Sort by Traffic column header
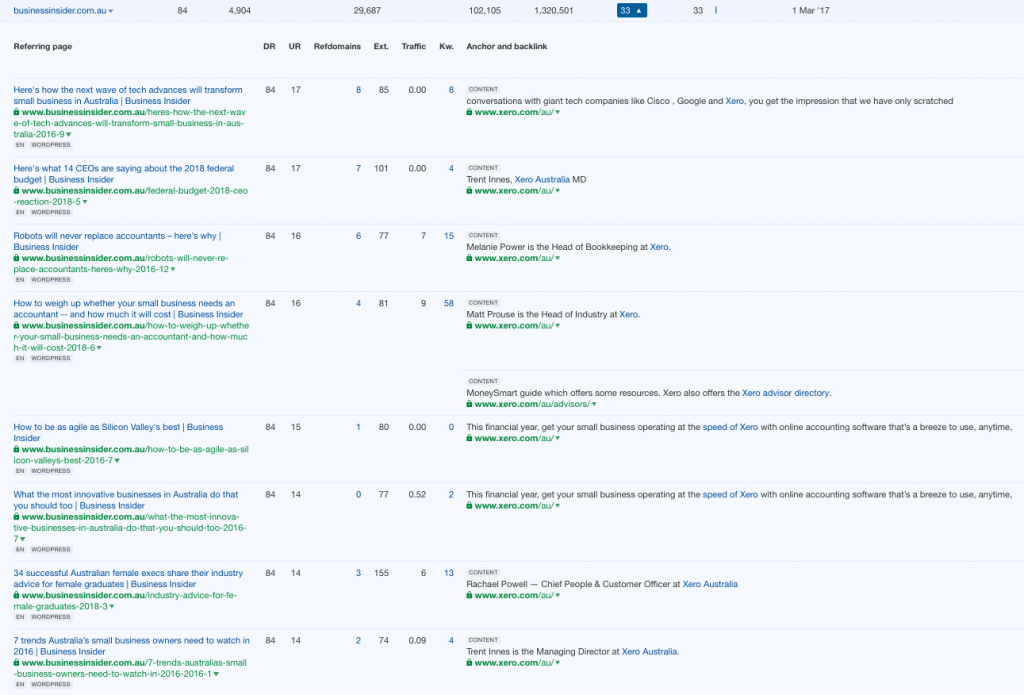The width and height of the screenshot is (1024, 695). click(413, 46)
